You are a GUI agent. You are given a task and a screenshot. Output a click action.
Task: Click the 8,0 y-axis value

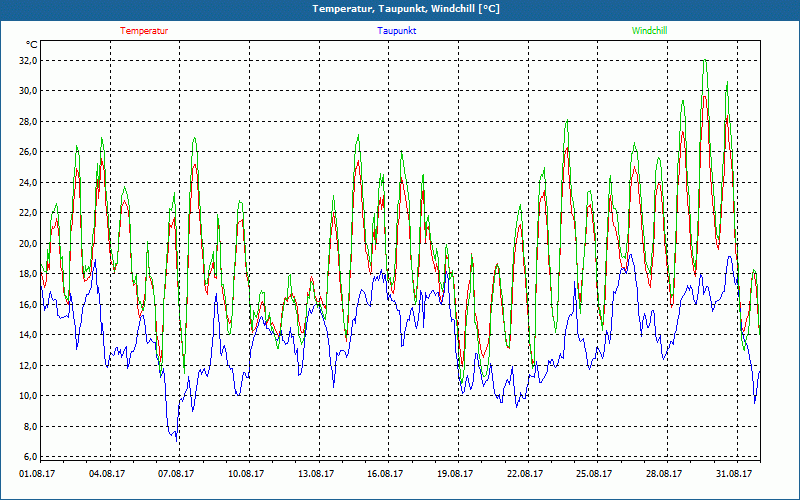tap(31, 427)
